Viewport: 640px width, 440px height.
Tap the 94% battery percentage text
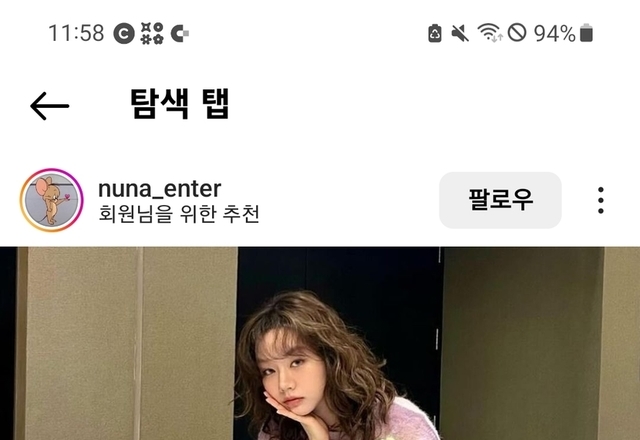pyautogui.click(x=555, y=33)
